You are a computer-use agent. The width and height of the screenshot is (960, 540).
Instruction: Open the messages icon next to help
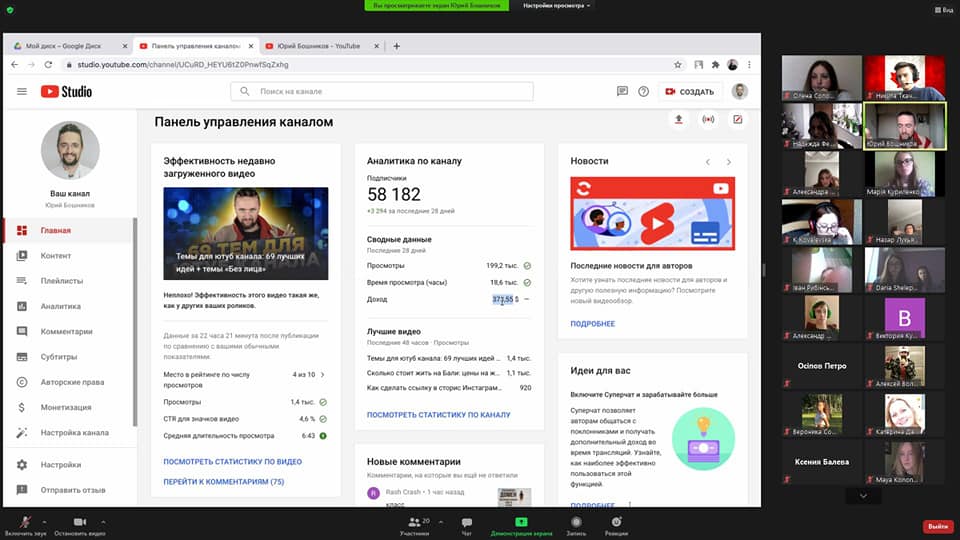click(622, 91)
